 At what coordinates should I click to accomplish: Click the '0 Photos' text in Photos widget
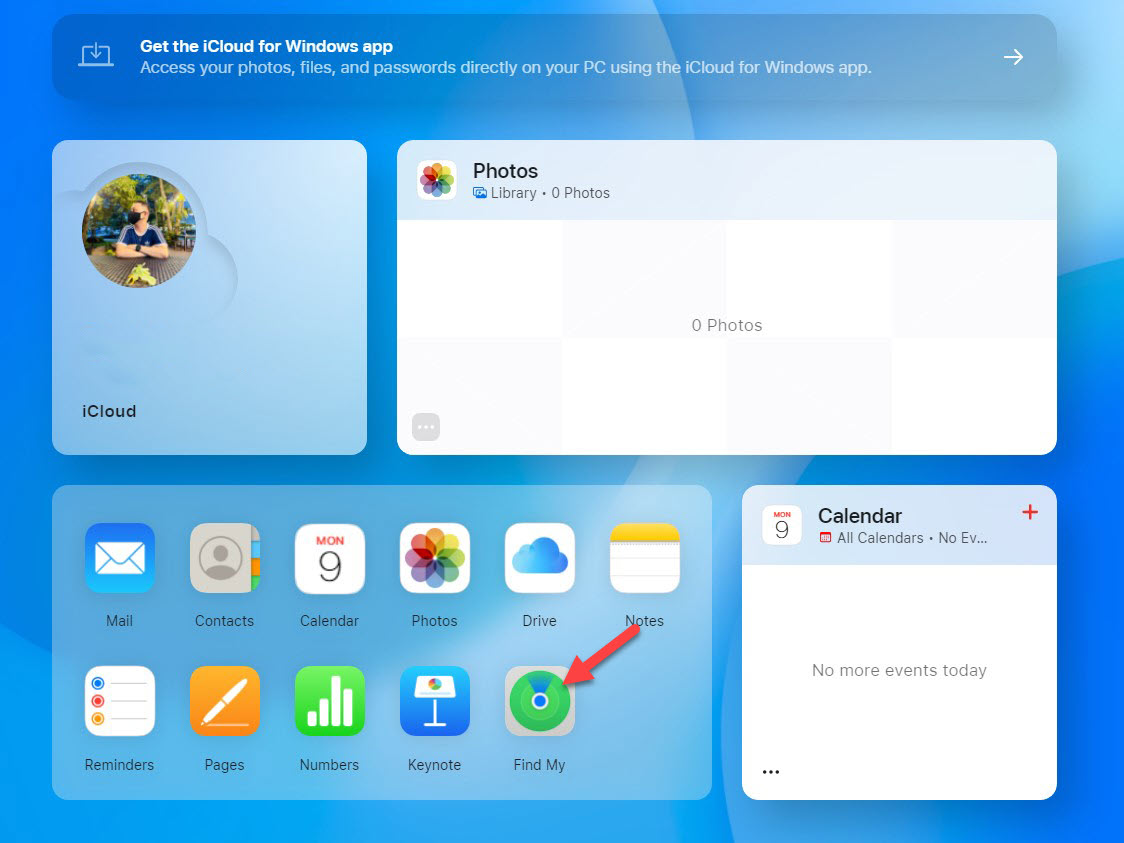pos(727,325)
